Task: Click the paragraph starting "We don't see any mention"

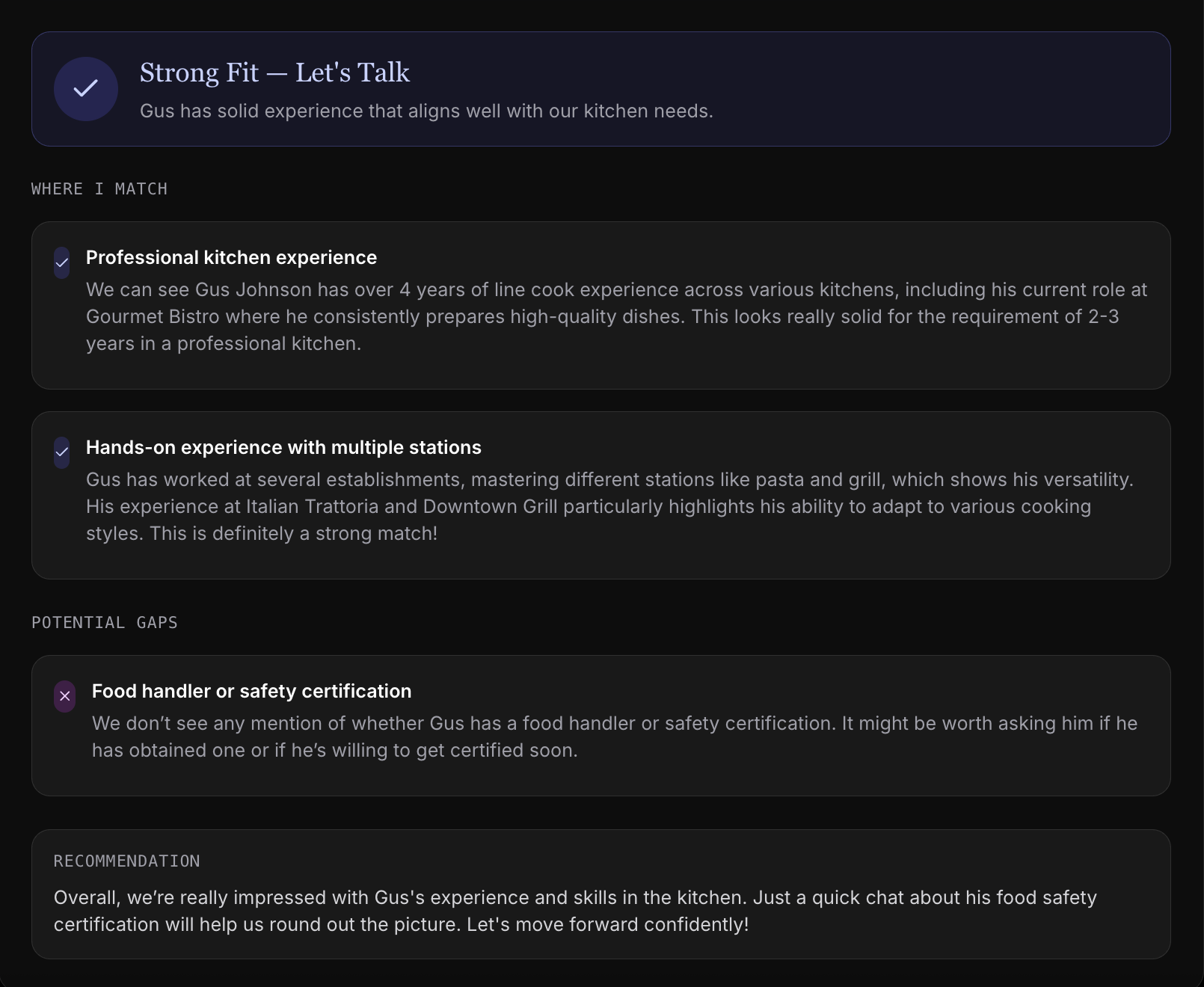Action: point(613,737)
